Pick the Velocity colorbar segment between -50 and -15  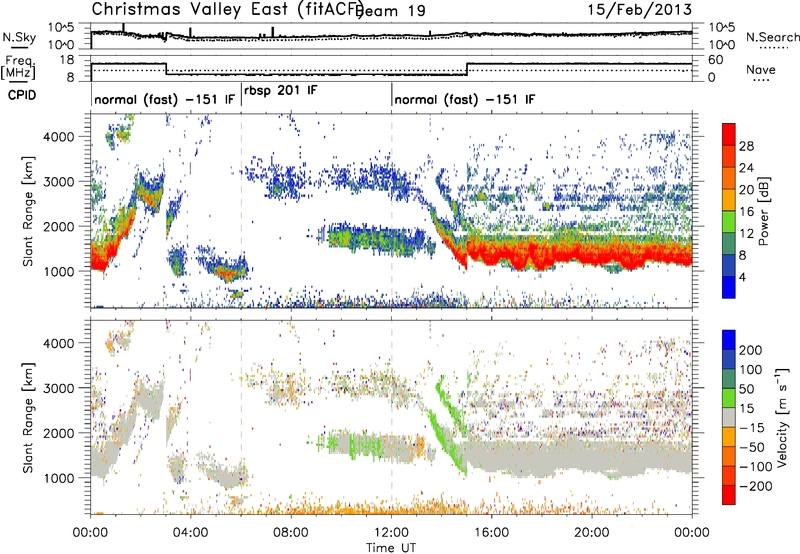click(x=729, y=437)
